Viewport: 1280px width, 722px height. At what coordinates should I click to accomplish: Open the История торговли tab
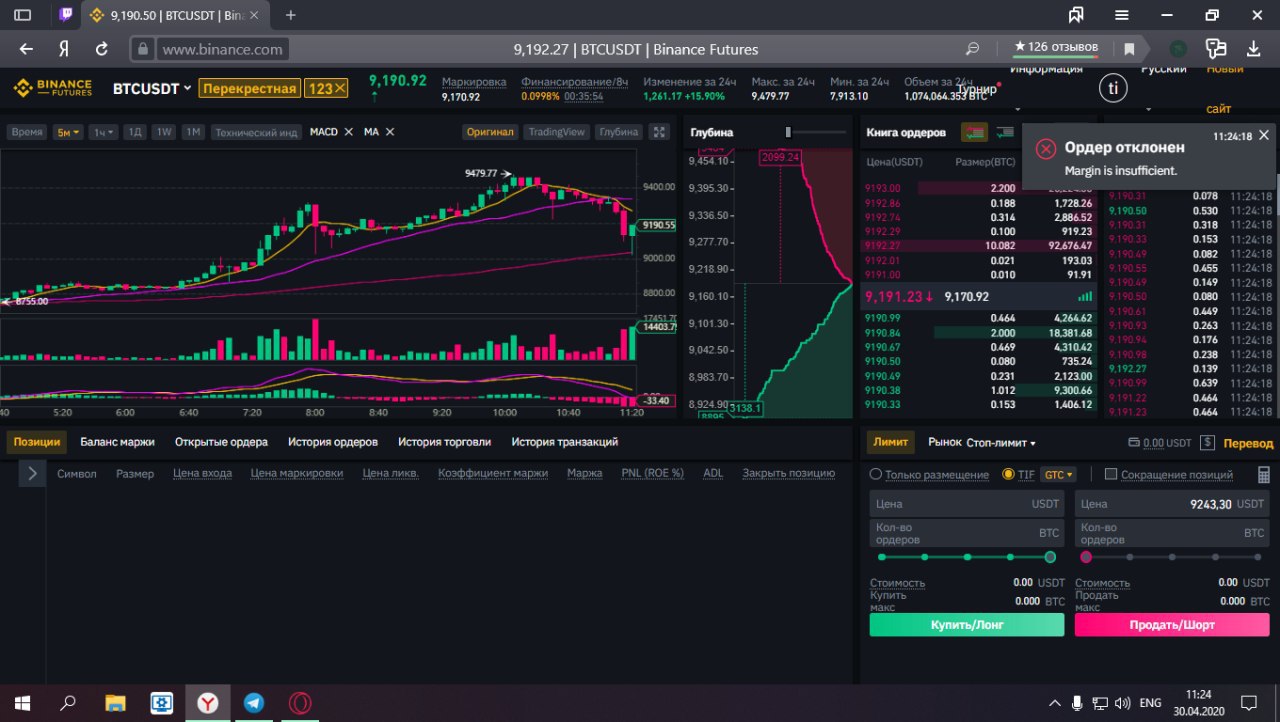click(x=445, y=442)
